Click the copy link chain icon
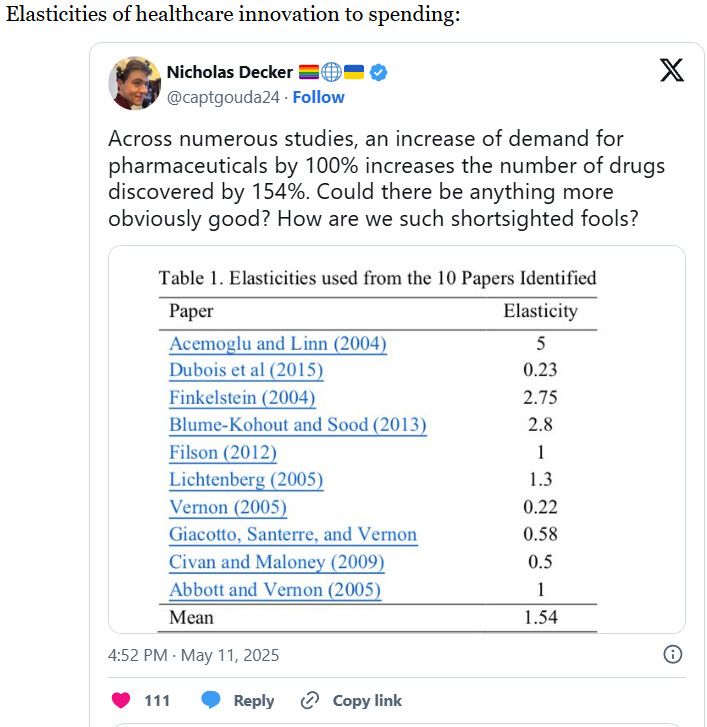This screenshot has width=707, height=727. 309,700
